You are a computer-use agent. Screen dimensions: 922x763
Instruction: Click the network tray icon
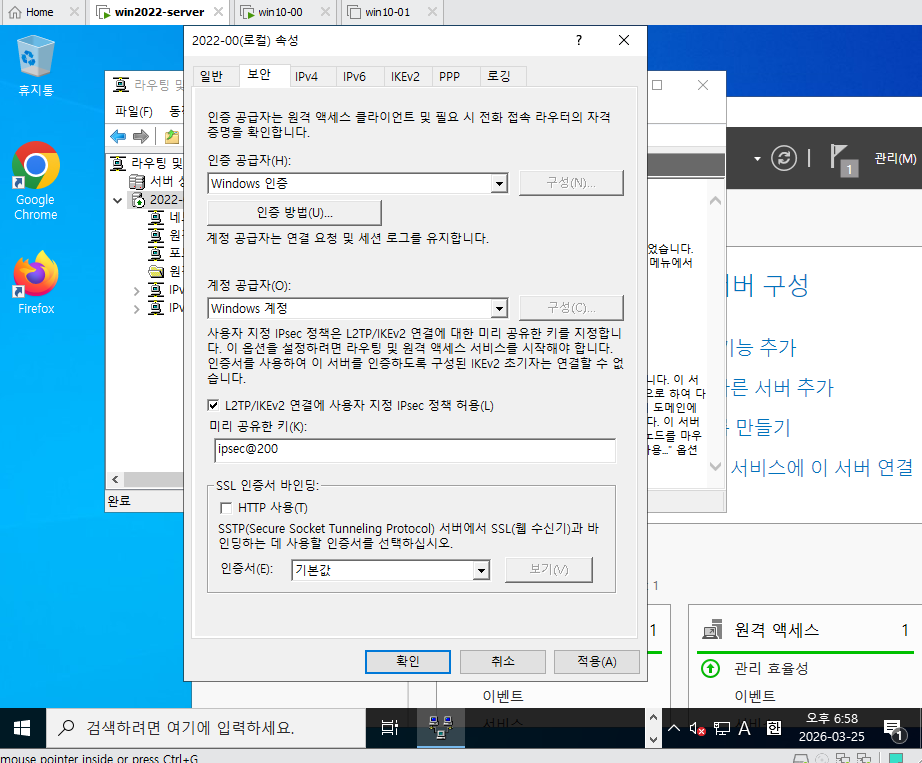tap(721, 729)
